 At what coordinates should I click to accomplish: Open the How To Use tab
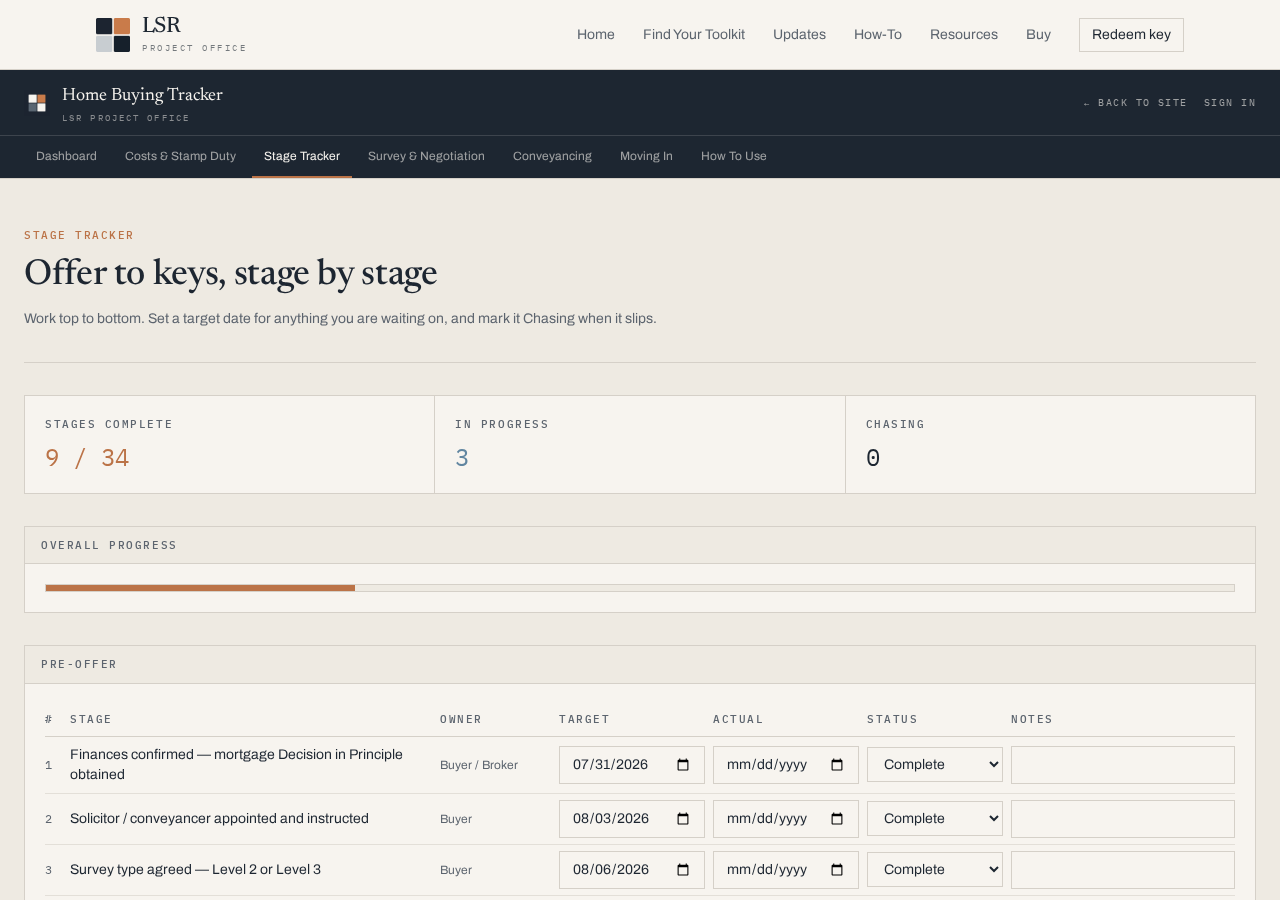tap(734, 157)
